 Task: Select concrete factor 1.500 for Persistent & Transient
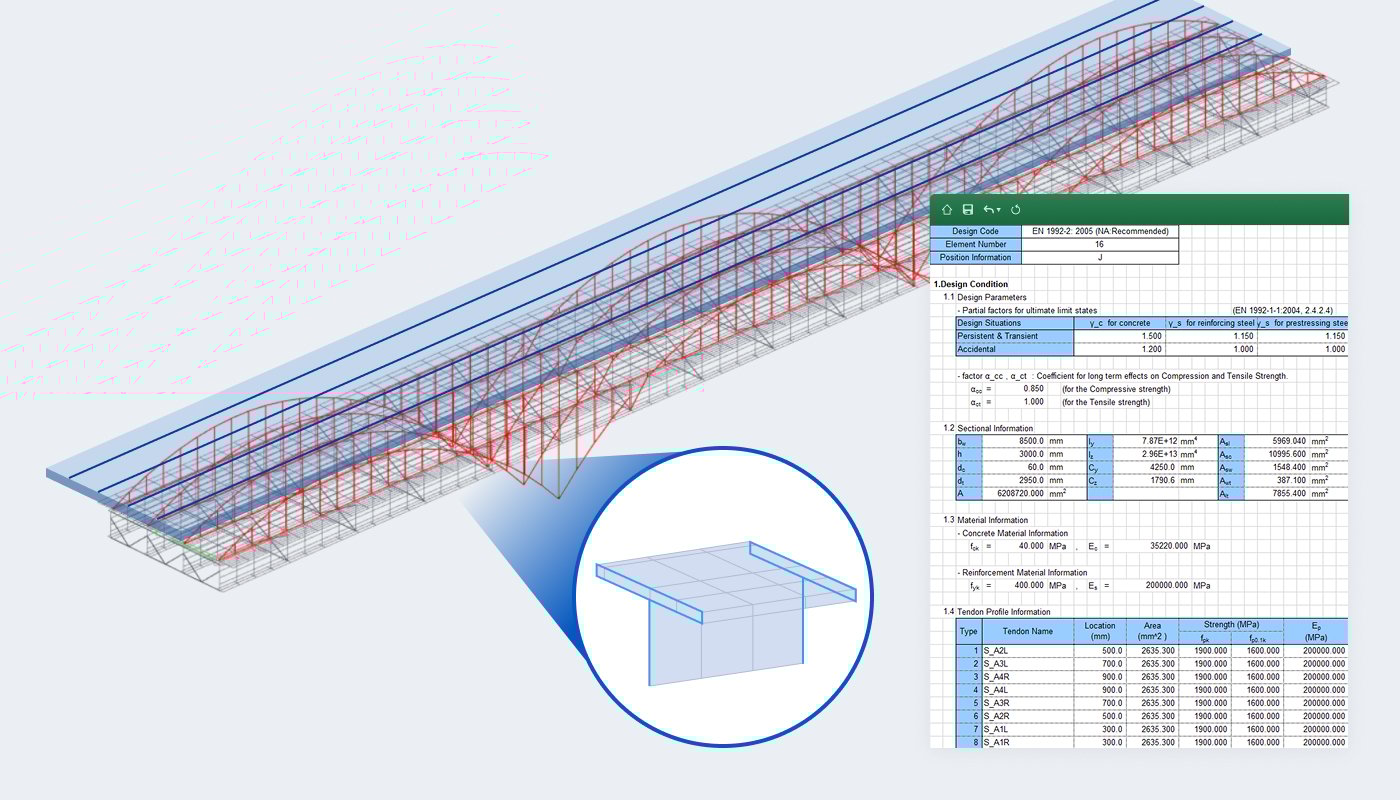[1119, 336]
